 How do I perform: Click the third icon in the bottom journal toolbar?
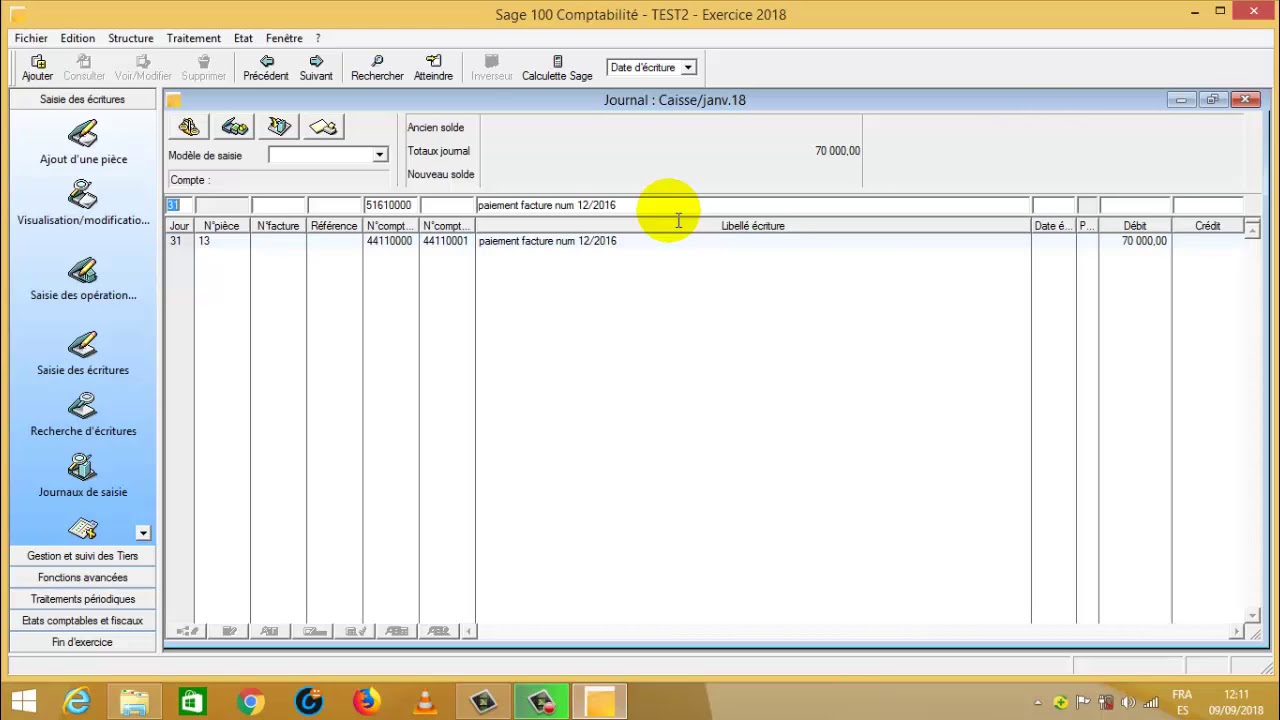point(270,631)
